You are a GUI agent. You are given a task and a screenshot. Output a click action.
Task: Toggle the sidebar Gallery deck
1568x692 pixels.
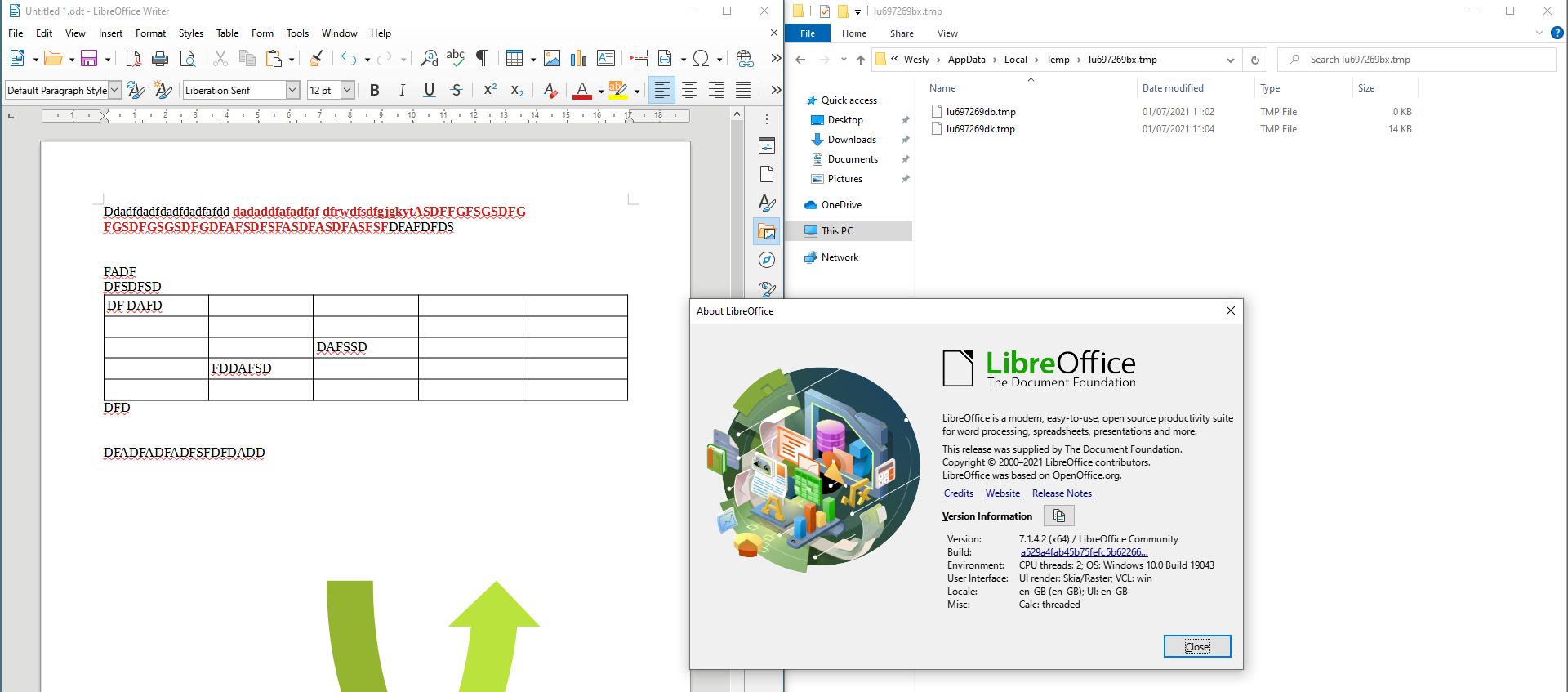pyautogui.click(x=767, y=231)
